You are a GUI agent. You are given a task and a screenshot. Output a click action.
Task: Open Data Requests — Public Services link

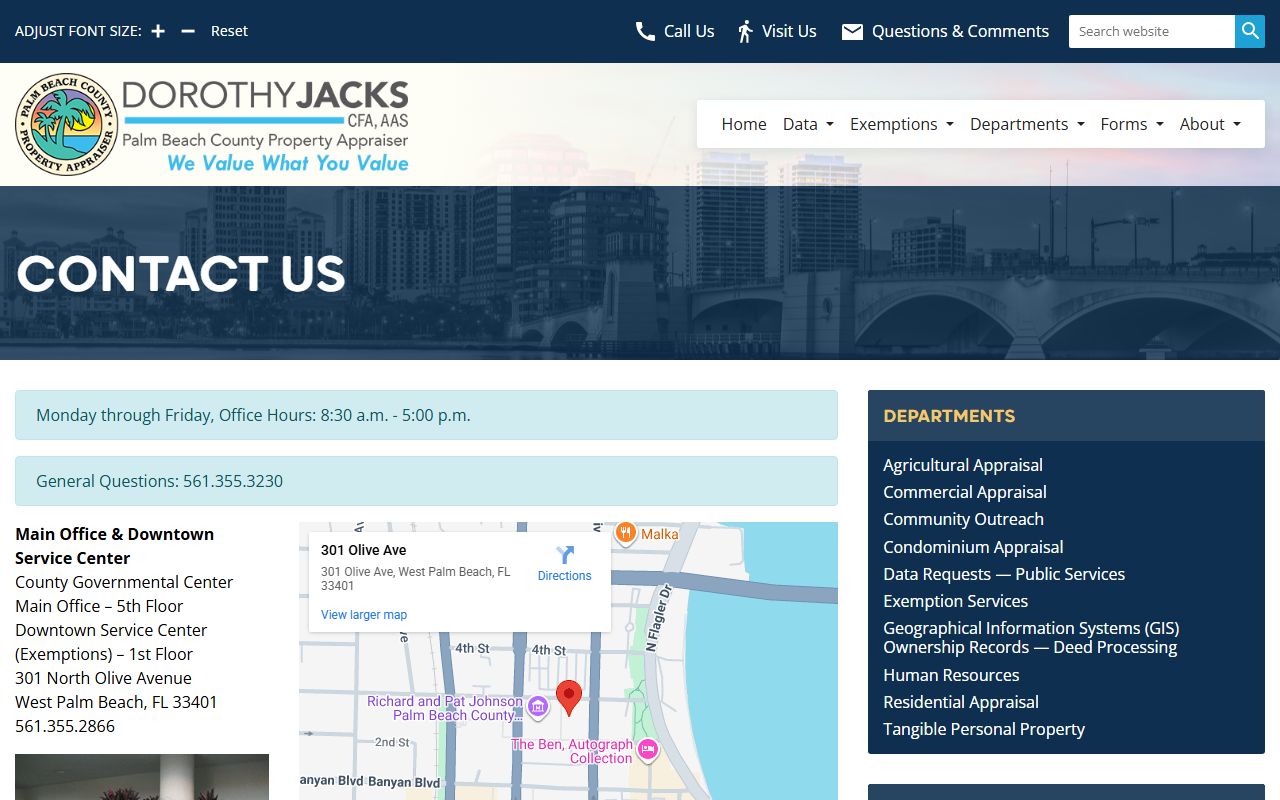(x=1004, y=574)
